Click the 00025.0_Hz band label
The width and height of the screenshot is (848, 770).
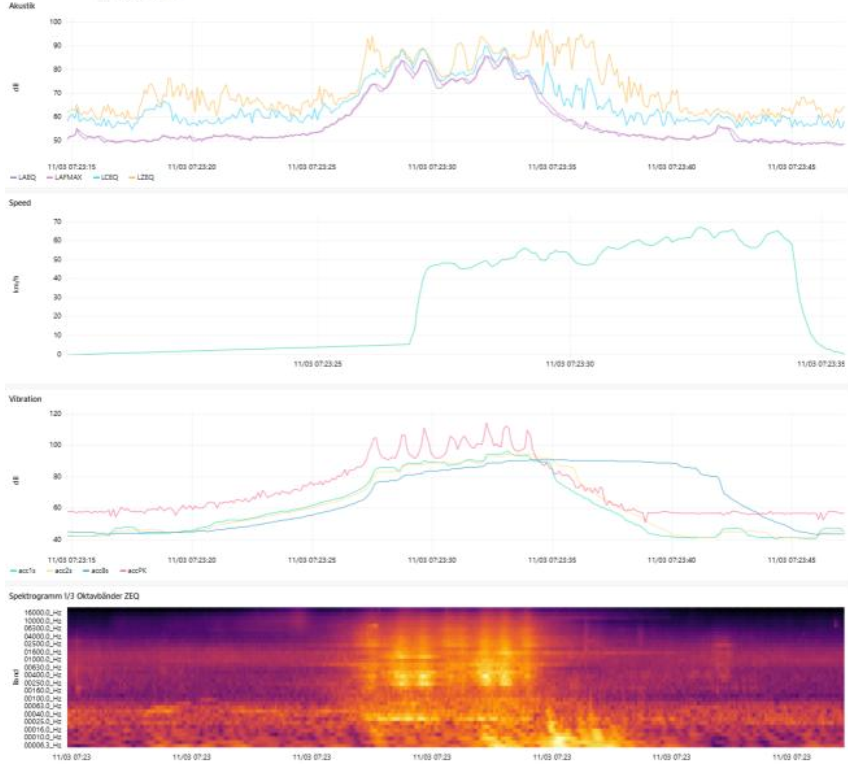pos(42,722)
